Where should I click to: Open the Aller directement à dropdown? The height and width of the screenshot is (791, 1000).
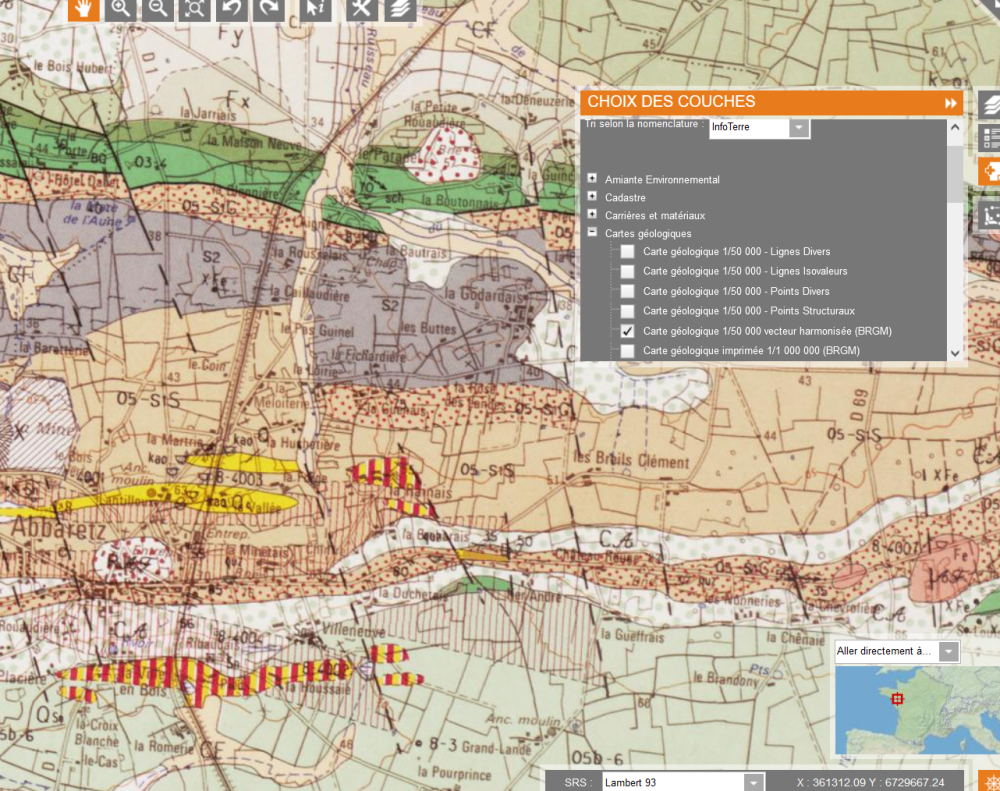tap(948, 652)
